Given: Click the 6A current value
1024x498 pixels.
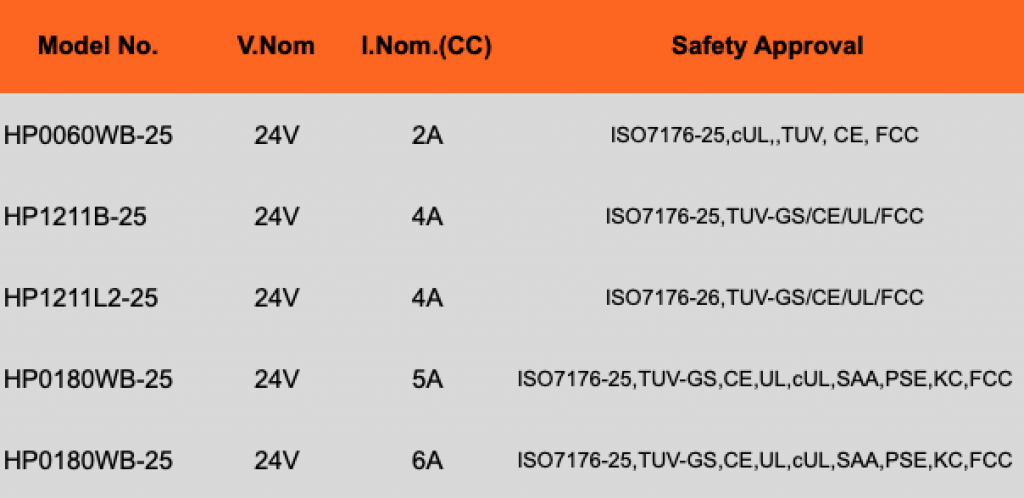Looking at the screenshot, I should click(x=427, y=461).
